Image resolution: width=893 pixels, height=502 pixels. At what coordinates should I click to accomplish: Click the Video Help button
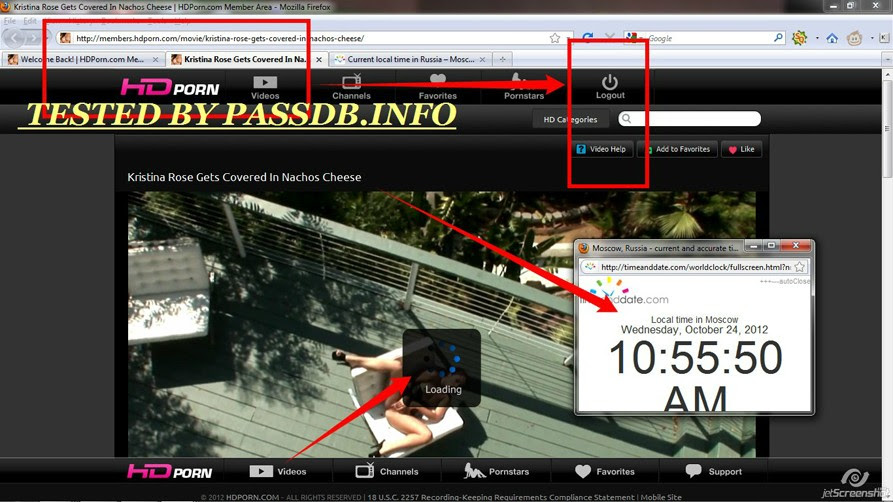[601, 149]
